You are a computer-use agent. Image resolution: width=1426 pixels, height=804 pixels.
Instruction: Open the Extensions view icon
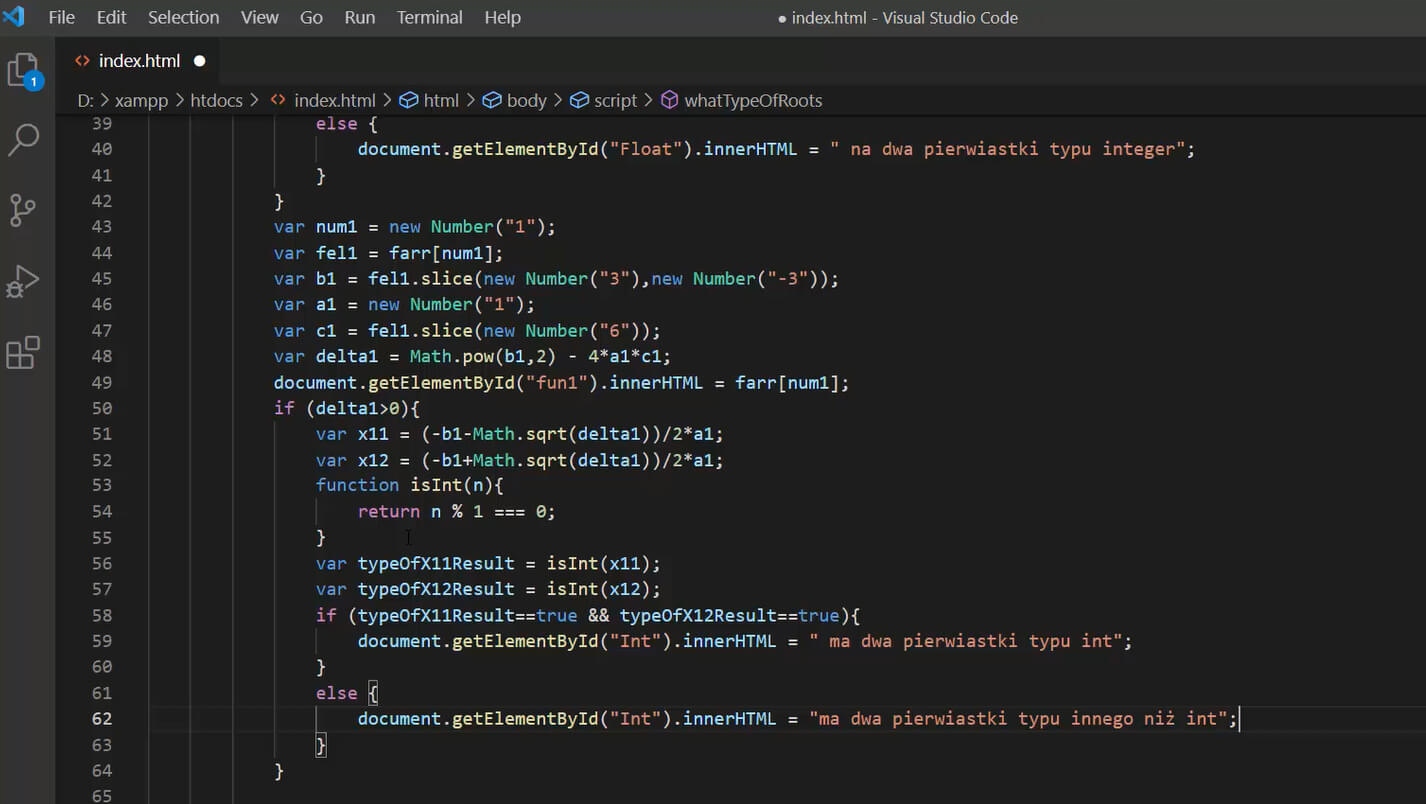coord(24,353)
